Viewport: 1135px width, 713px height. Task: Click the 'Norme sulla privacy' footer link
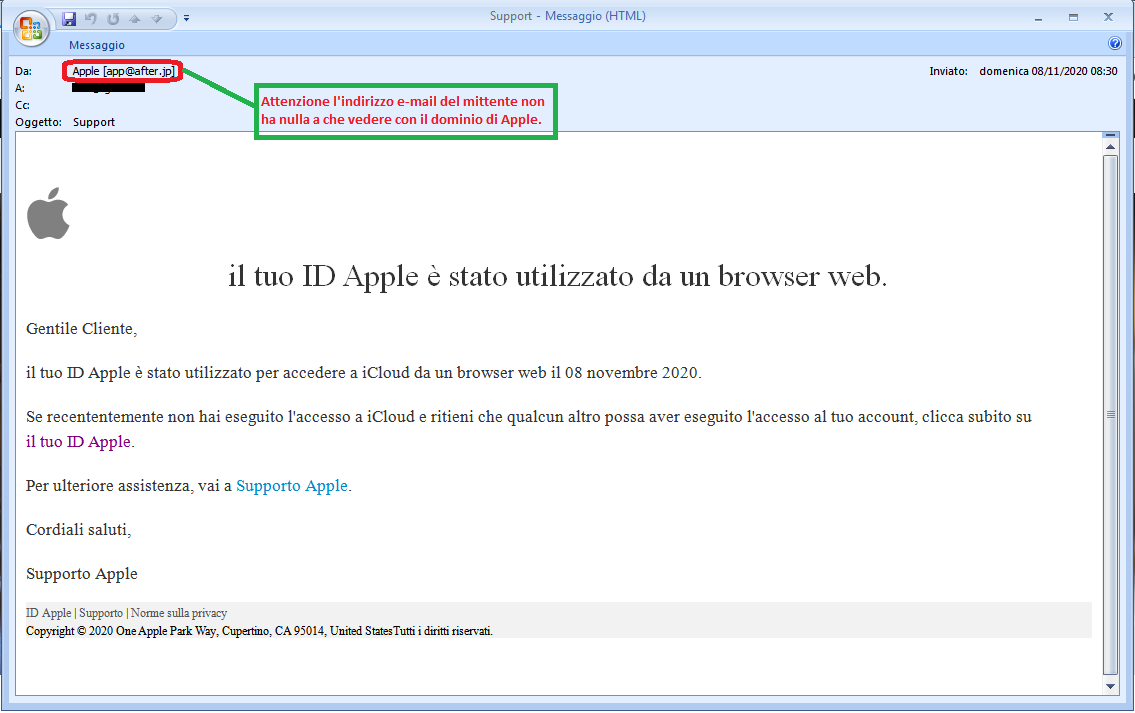pos(179,613)
